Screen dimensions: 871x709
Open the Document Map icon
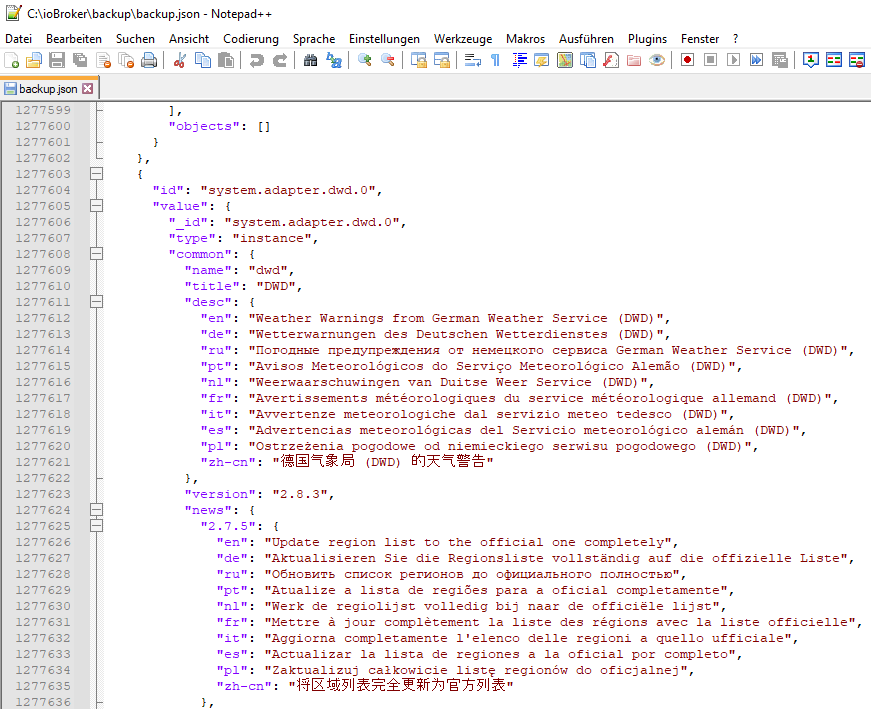(x=564, y=60)
